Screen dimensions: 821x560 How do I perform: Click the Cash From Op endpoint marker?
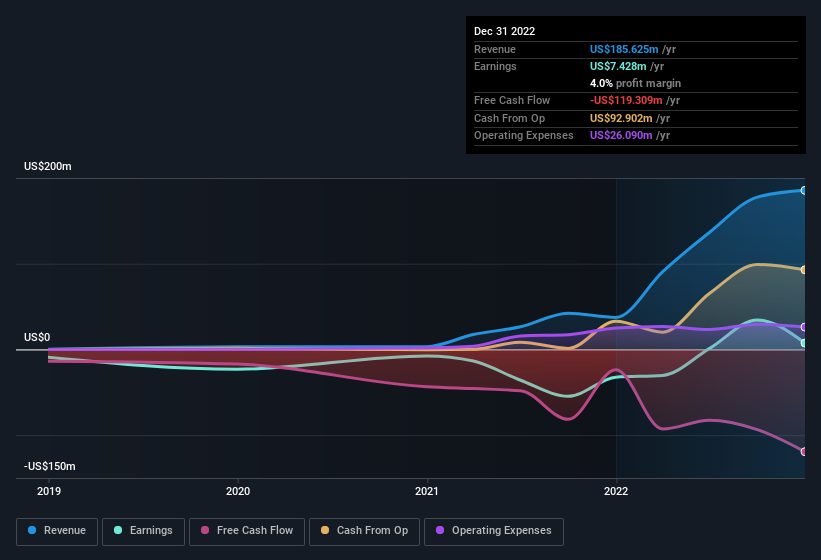pos(803,270)
